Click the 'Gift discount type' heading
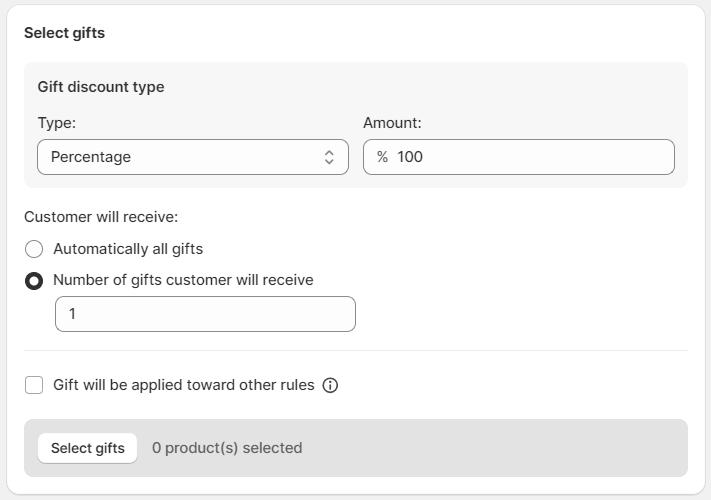Image resolution: width=711 pixels, height=500 pixels. coord(101,87)
